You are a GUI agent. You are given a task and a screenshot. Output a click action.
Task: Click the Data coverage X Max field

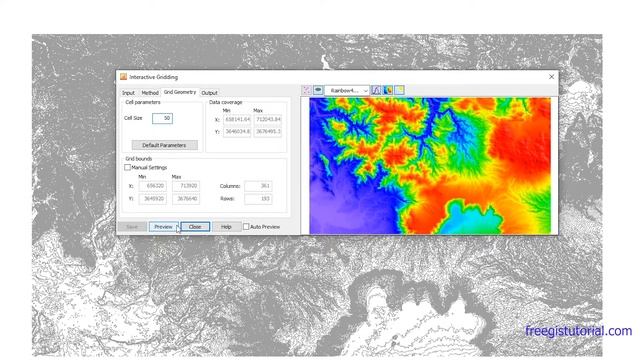point(268,120)
